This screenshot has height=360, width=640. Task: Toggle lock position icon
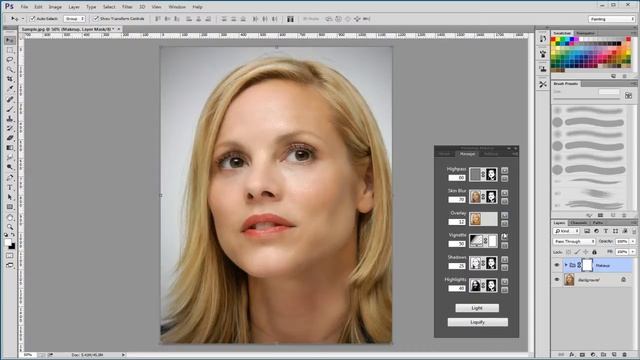585,252
